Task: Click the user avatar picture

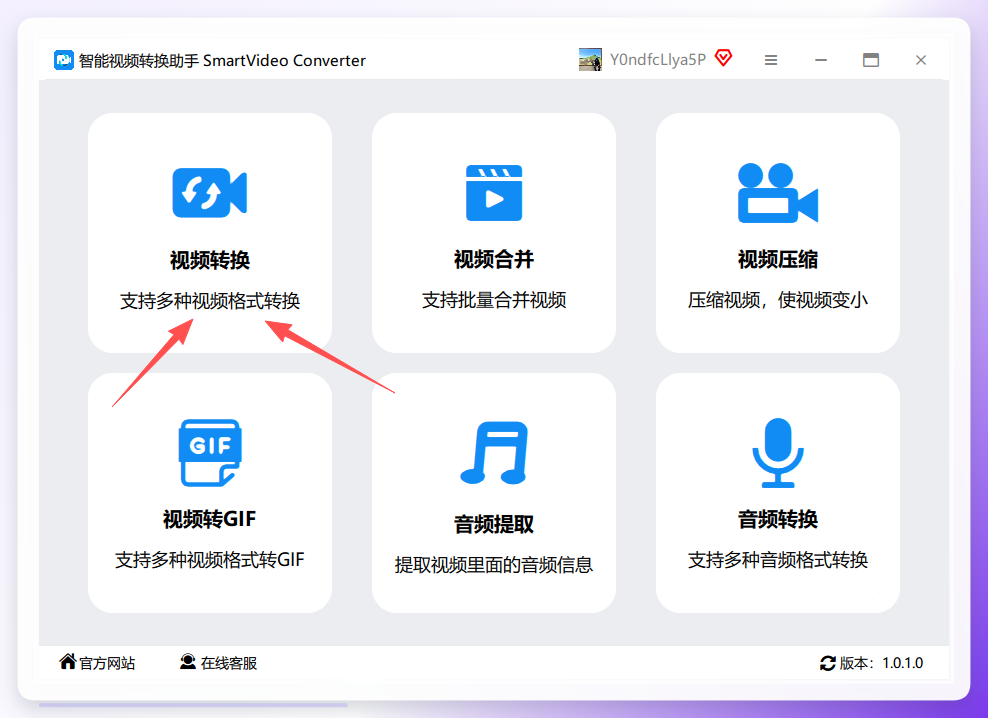Action: coord(590,60)
